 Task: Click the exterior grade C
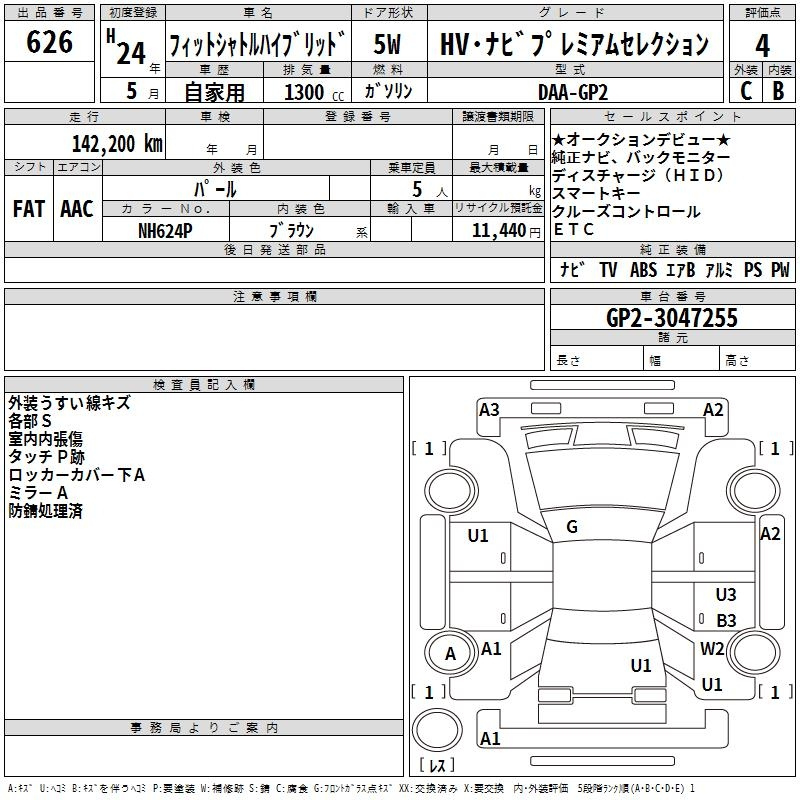point(746,91)
